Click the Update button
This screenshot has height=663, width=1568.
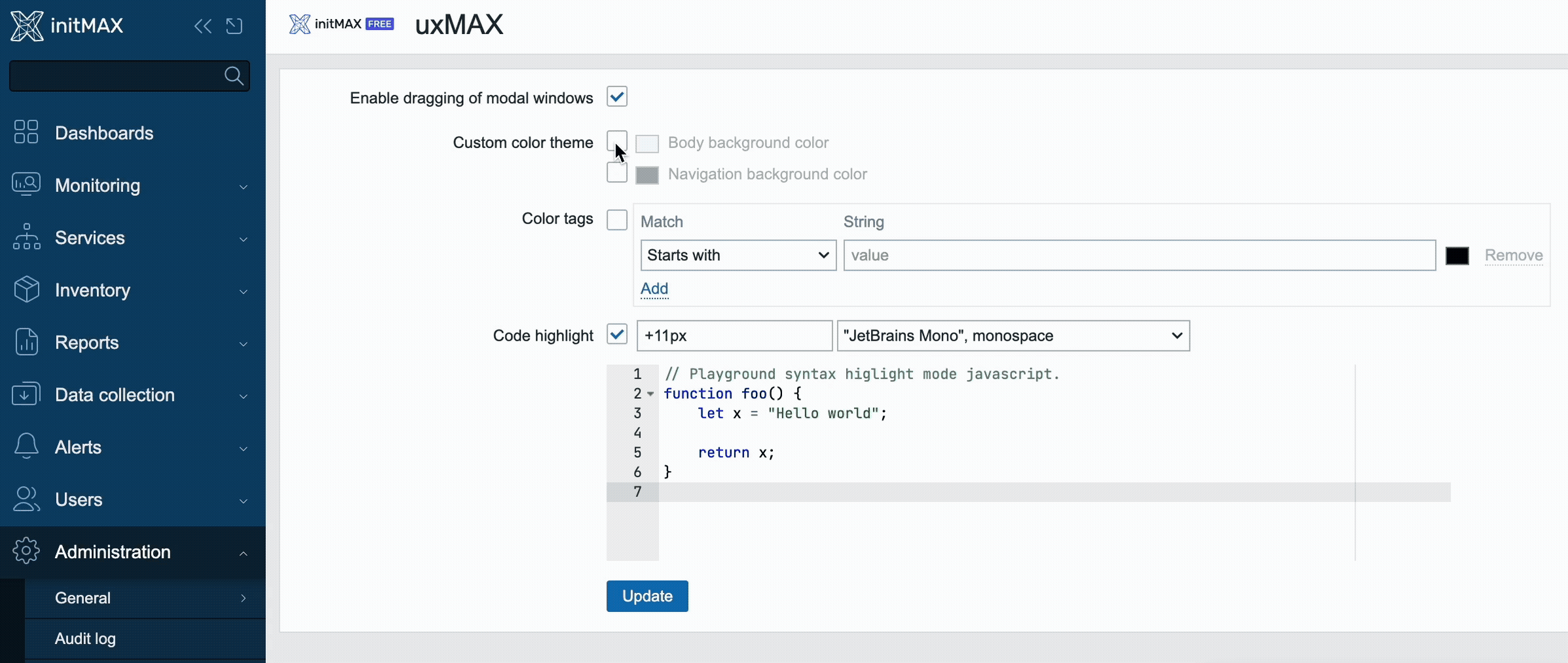tap(646, 596)
